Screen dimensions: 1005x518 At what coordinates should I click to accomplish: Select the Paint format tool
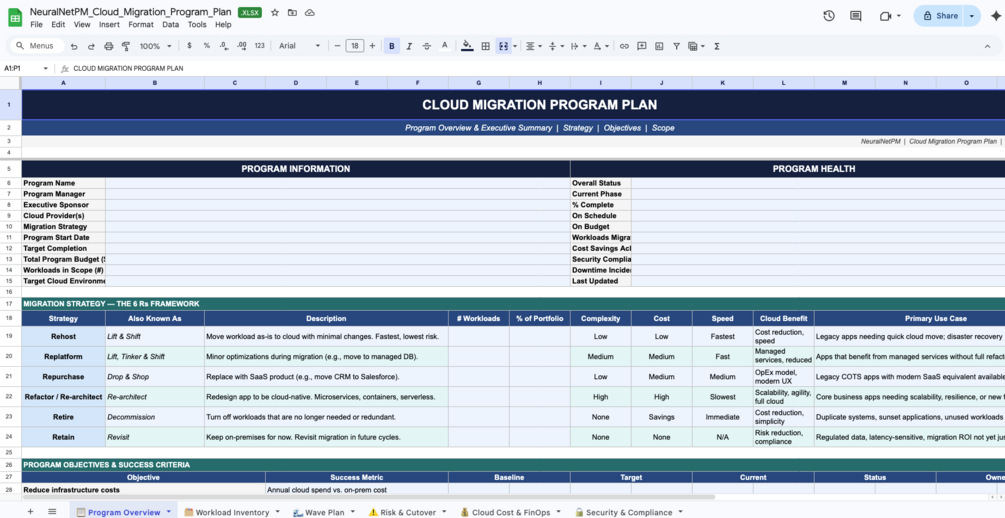point(126,46)
